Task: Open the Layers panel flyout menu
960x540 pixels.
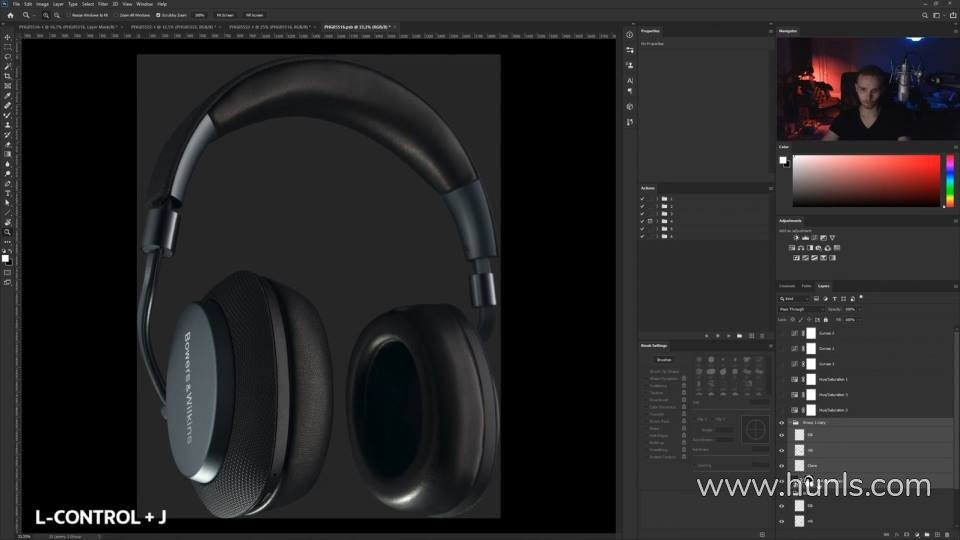Action: coord(955,286)
